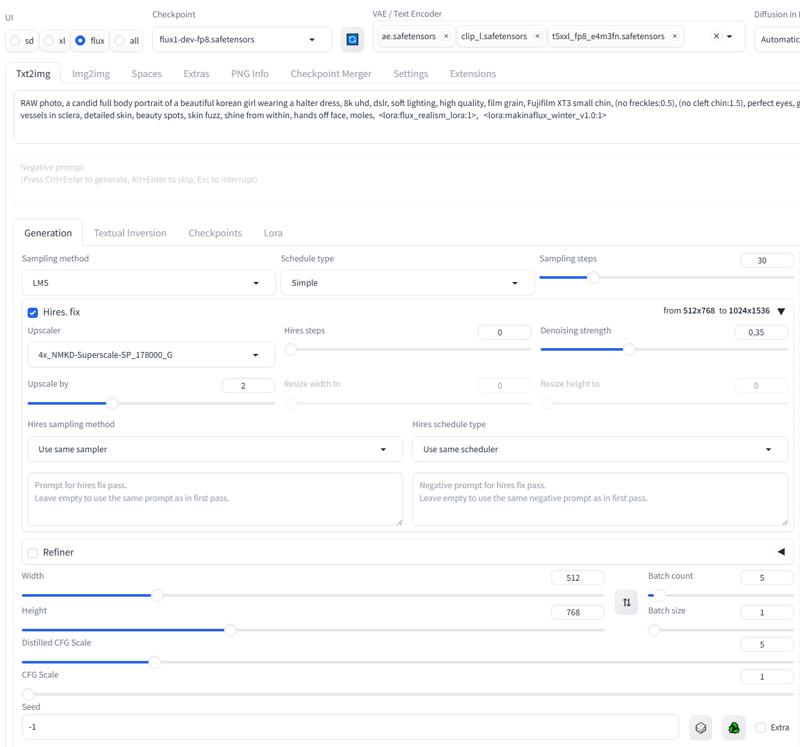Expand the Refiner panel arrow
This screenshot has height=747, width=800.
(x=781, y=552)
